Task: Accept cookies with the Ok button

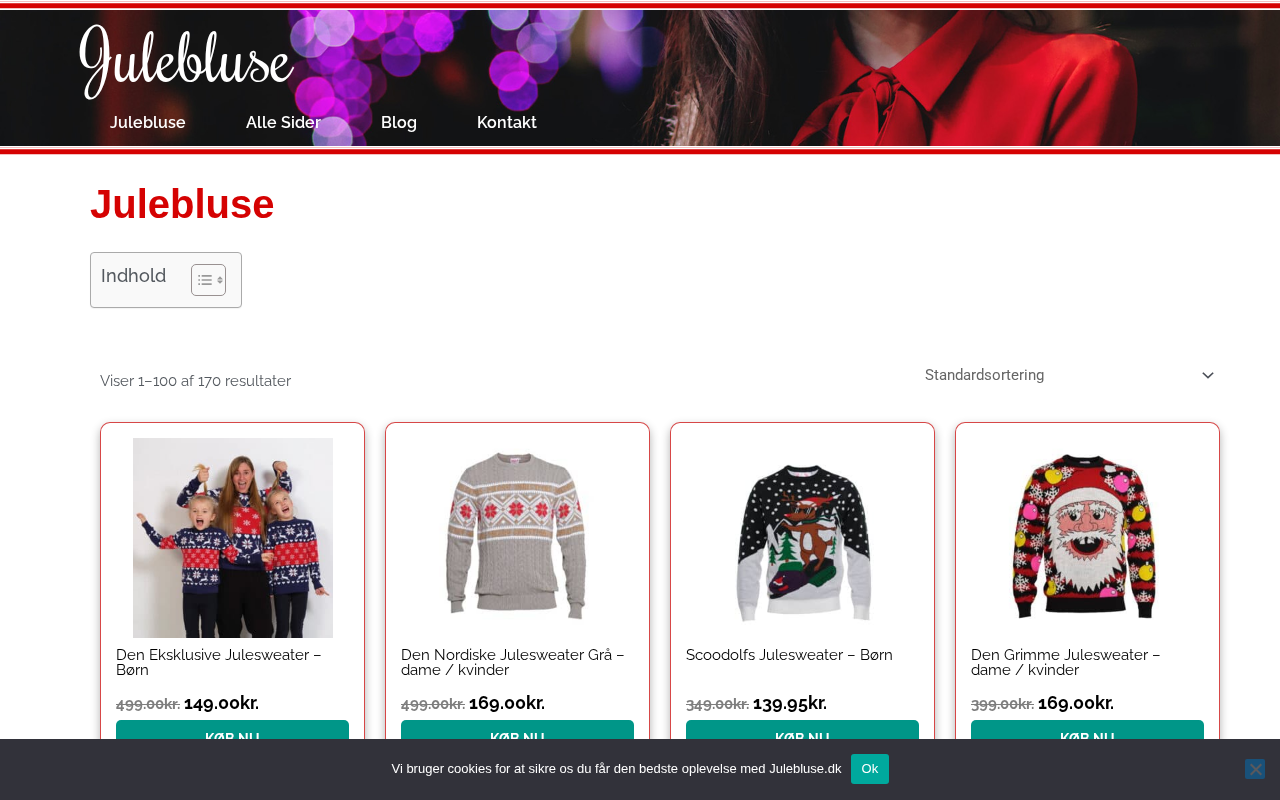Action: [x=870, y=769]
